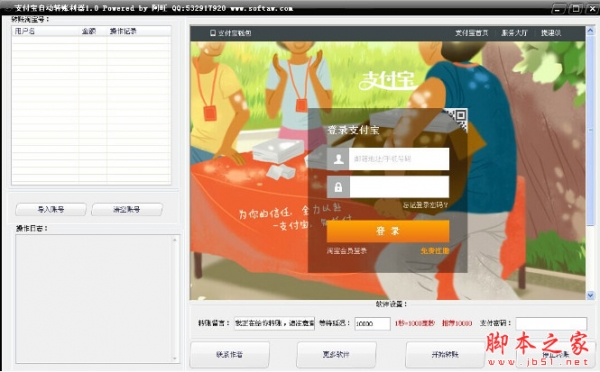Open 提建议 suggestions link in top bar

[551, 33]
